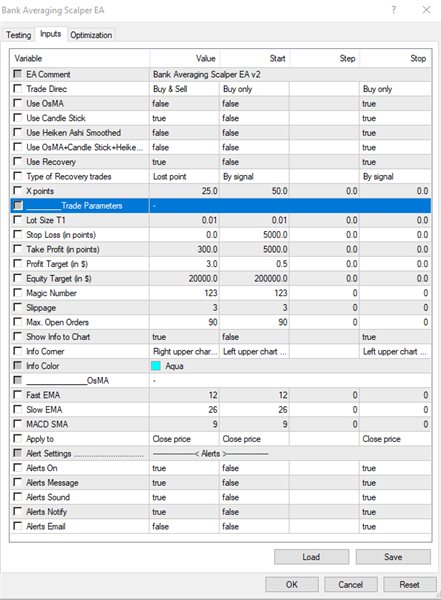
Task: Click Alerts Sound Stop value 'true'
Action: (395, 497)
